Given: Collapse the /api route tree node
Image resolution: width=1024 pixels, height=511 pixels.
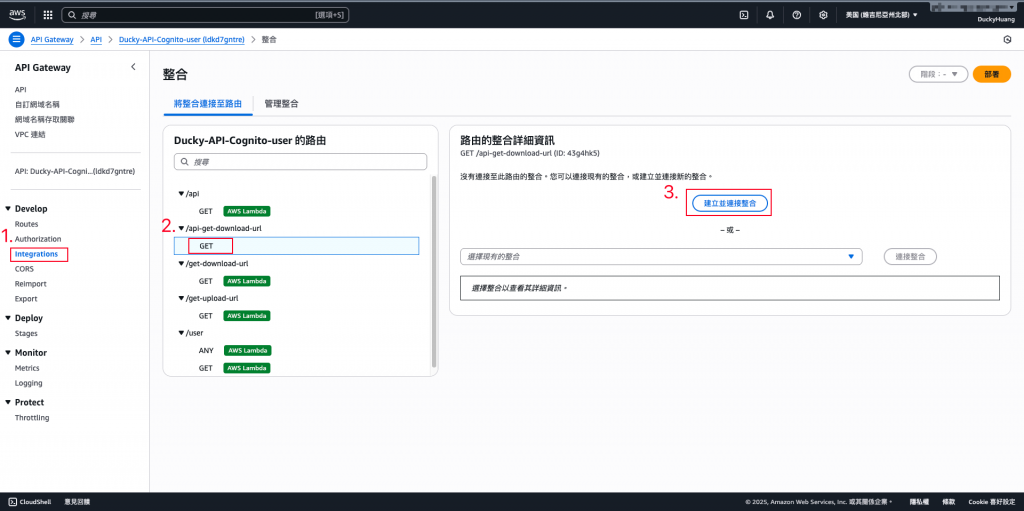Looking at the screenshot, I should (x=182, y=194).
